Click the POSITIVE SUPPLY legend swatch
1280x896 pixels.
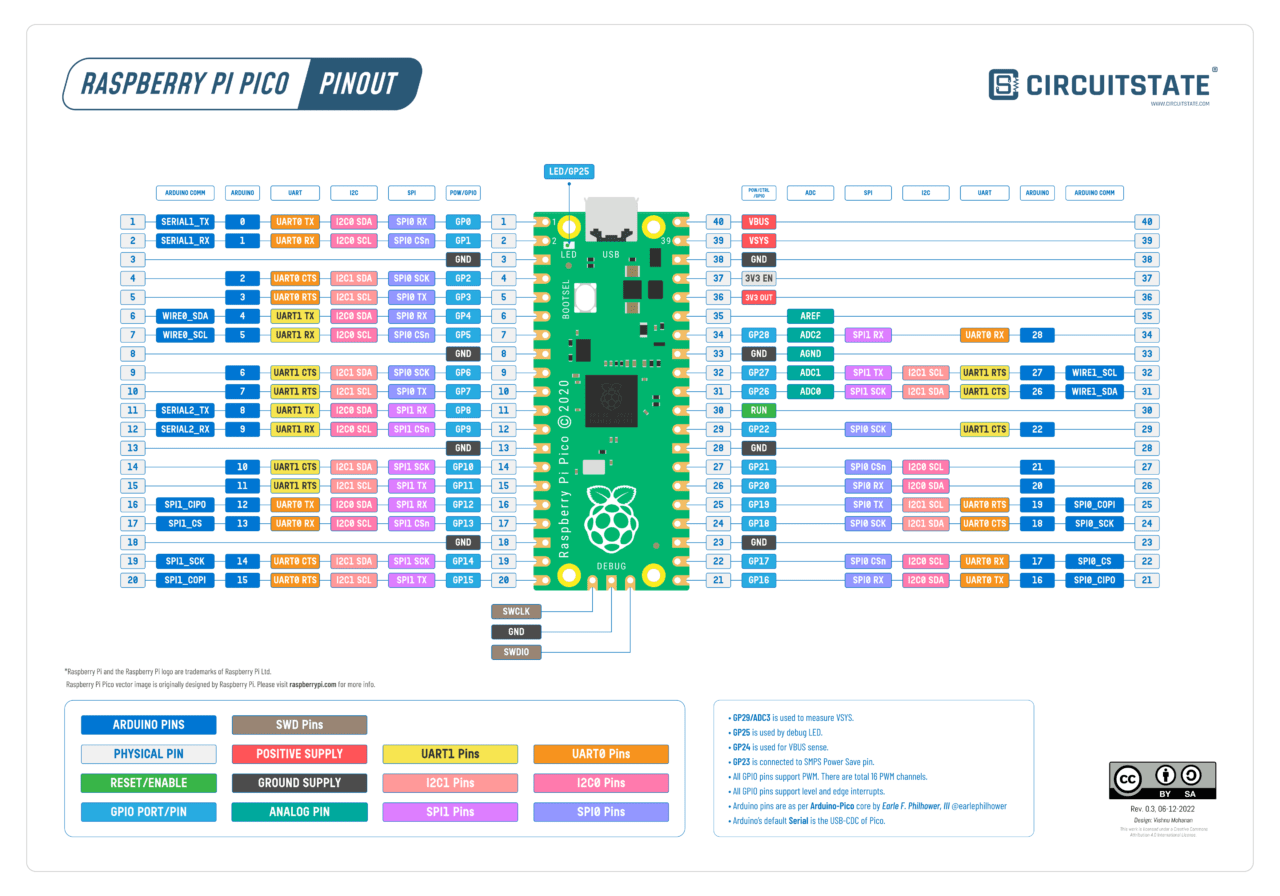[x=299, y=754]
